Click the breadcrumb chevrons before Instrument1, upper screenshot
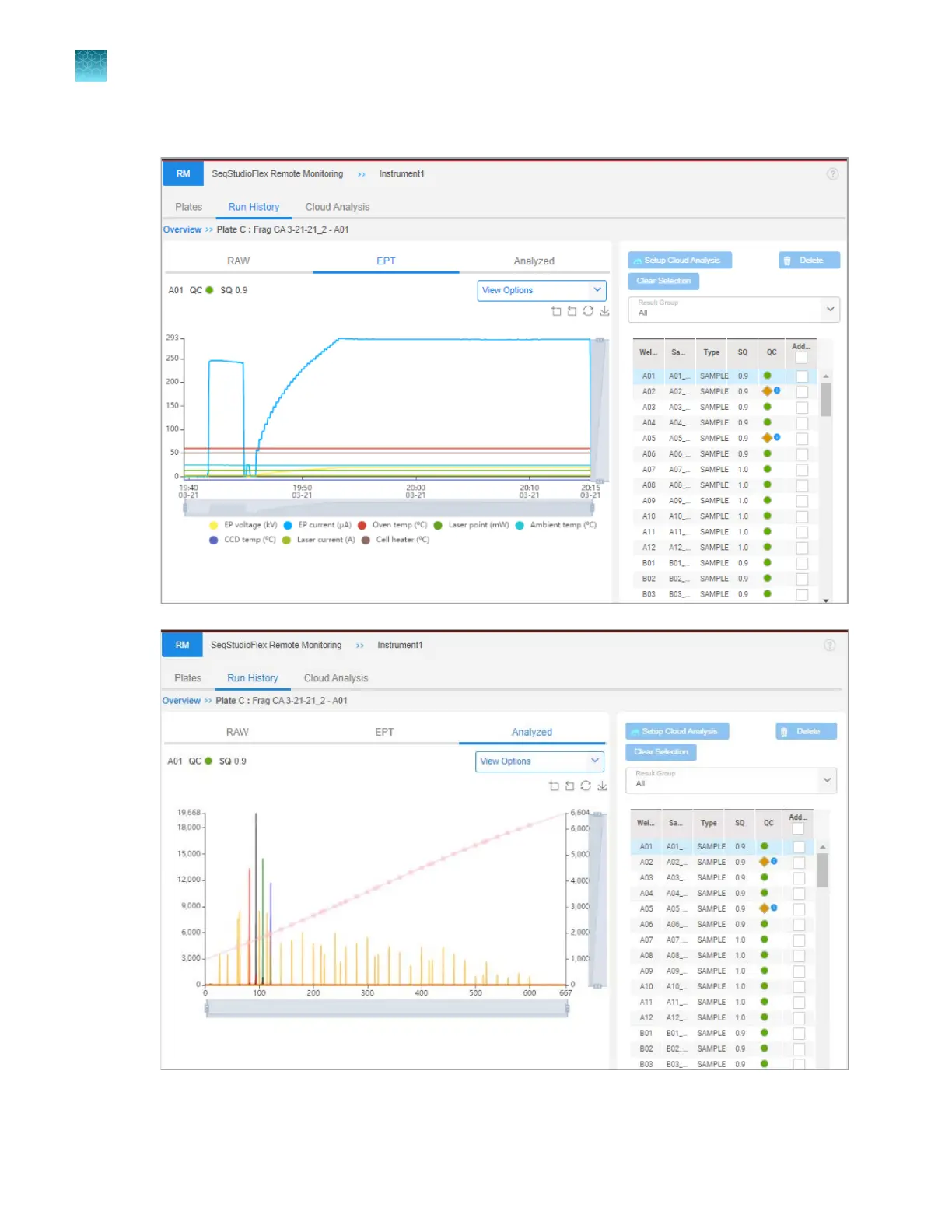The image size is (952, 1232). coord(362,174)
